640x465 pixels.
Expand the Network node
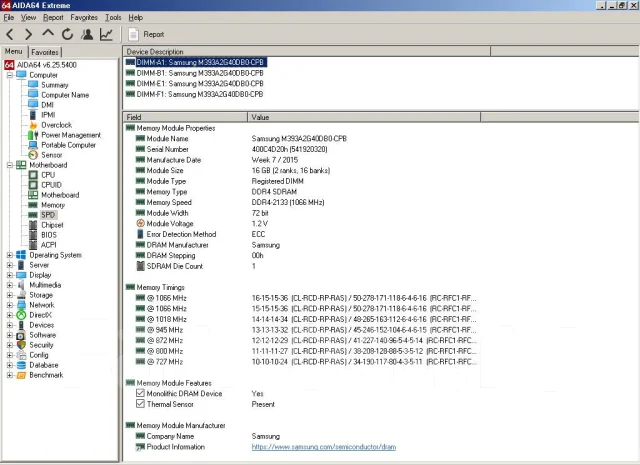pyautogui.click(x=10, y=305)
